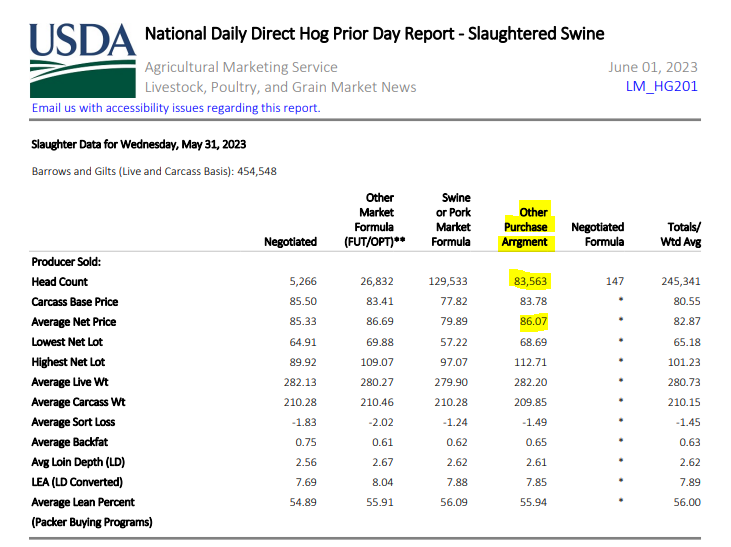The width and height of the screenshot is (731, 547).
Task: Click LEA value 8.04
Action: click(x=383, y=482)
